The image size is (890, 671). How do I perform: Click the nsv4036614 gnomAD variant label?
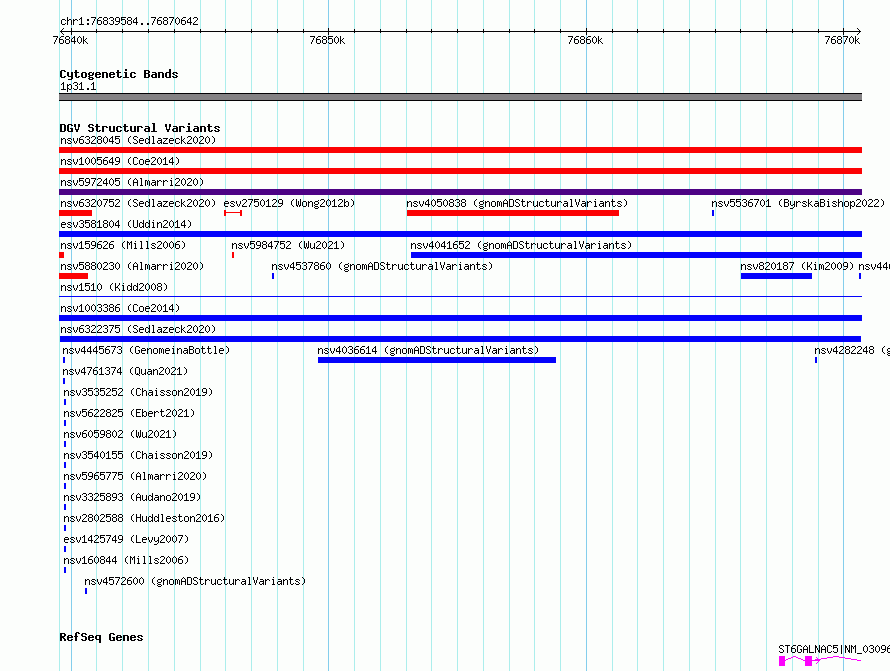428,350
